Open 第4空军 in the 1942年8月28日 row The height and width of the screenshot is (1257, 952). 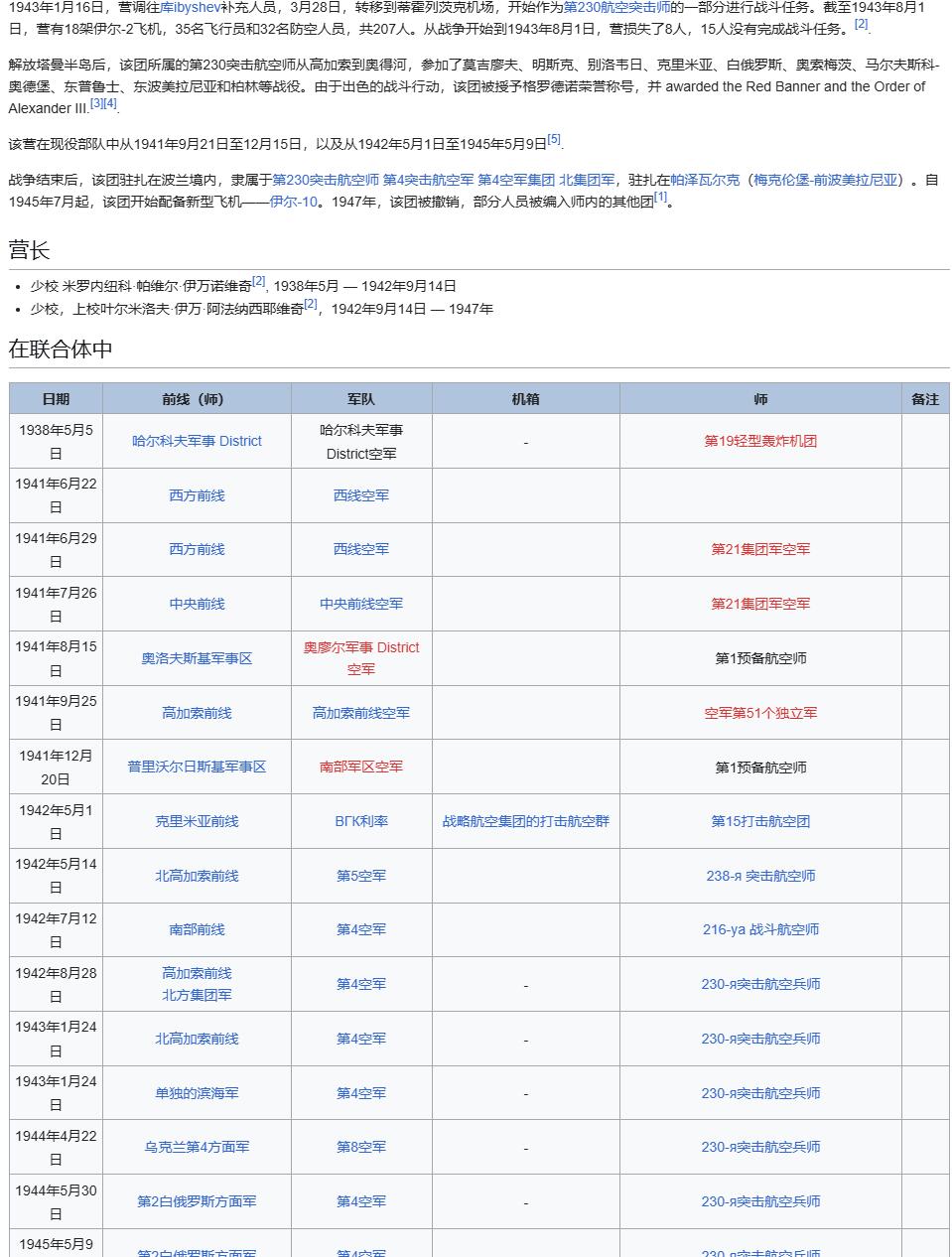click(361, 984)
